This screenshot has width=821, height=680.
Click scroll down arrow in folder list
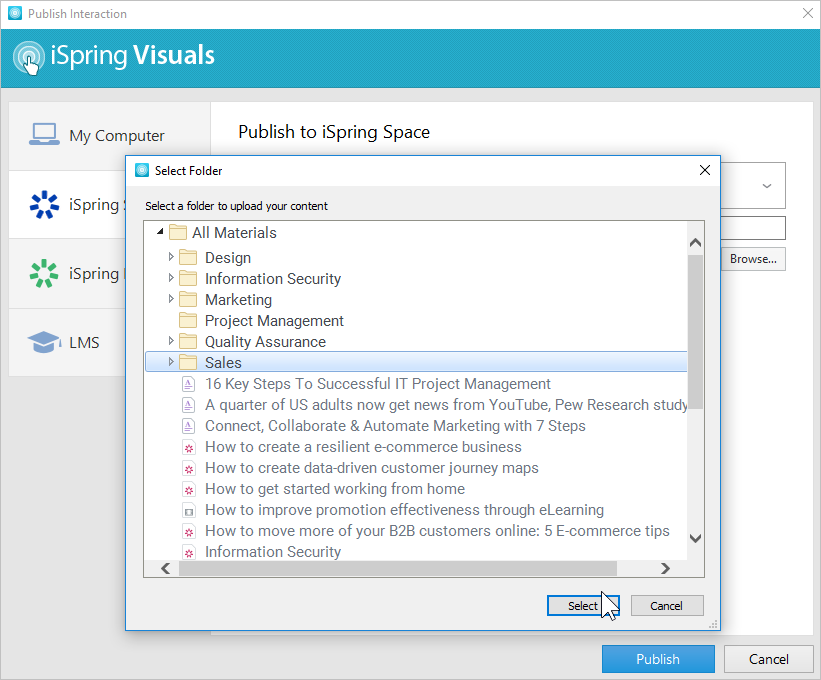pos(695,538)
